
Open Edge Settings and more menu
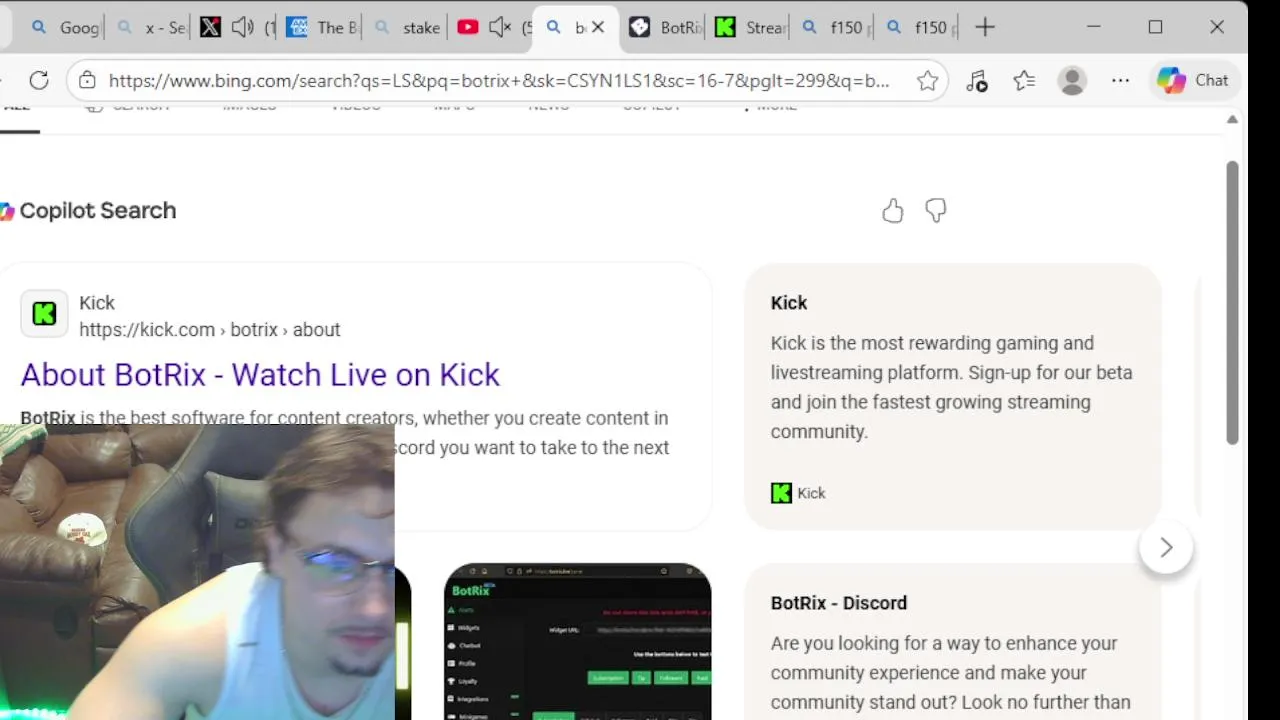pyautogui.click(x=1120, y=81)
